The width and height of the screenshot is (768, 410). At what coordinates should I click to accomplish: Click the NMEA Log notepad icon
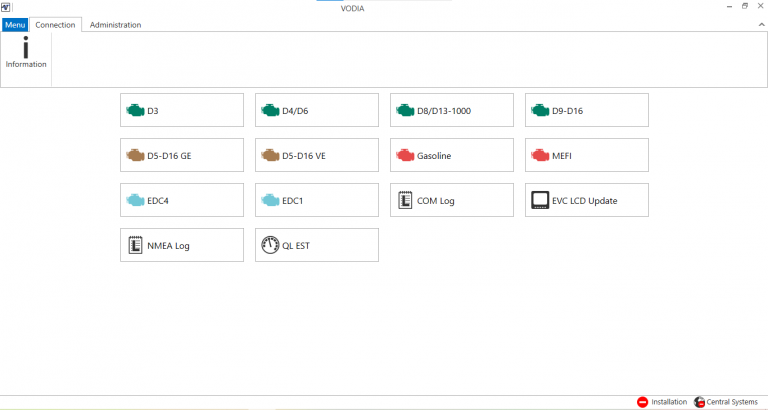(x=135, y=245)
